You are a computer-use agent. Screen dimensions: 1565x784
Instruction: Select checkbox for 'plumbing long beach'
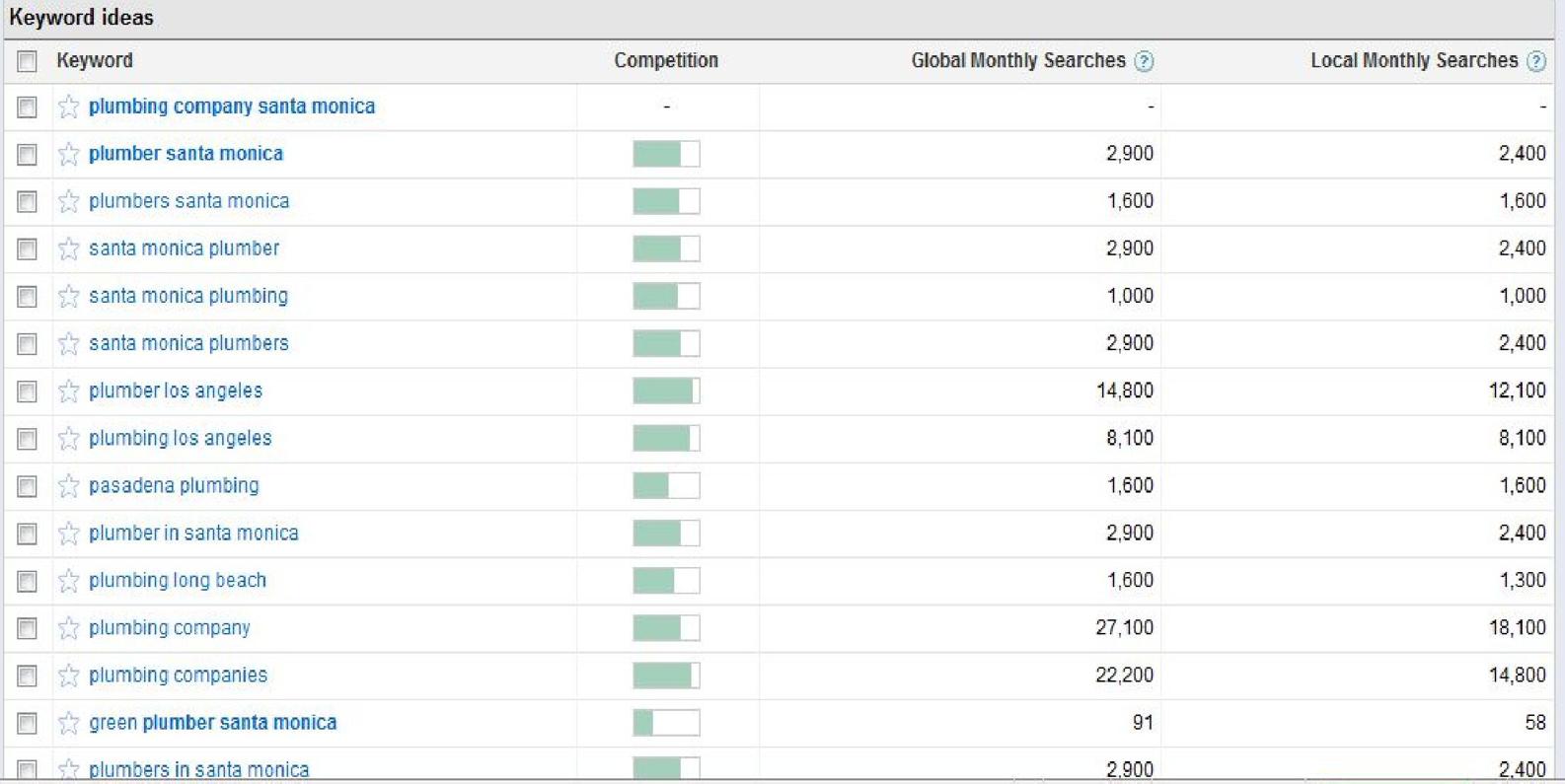[27, 581]
